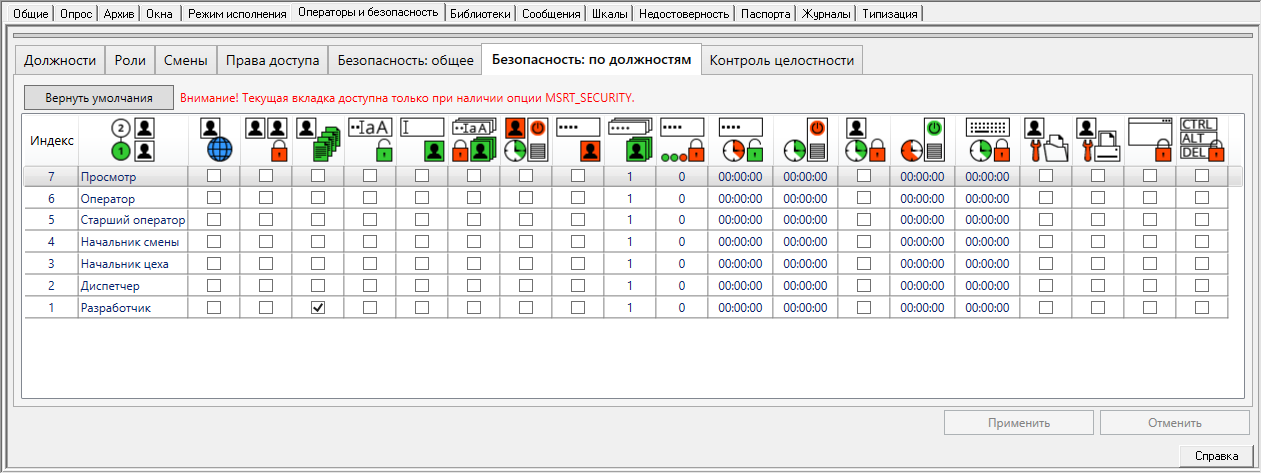Select the Старший оператор row name
This screenshot has width=1262, height=474.
(x=133, y=220)
